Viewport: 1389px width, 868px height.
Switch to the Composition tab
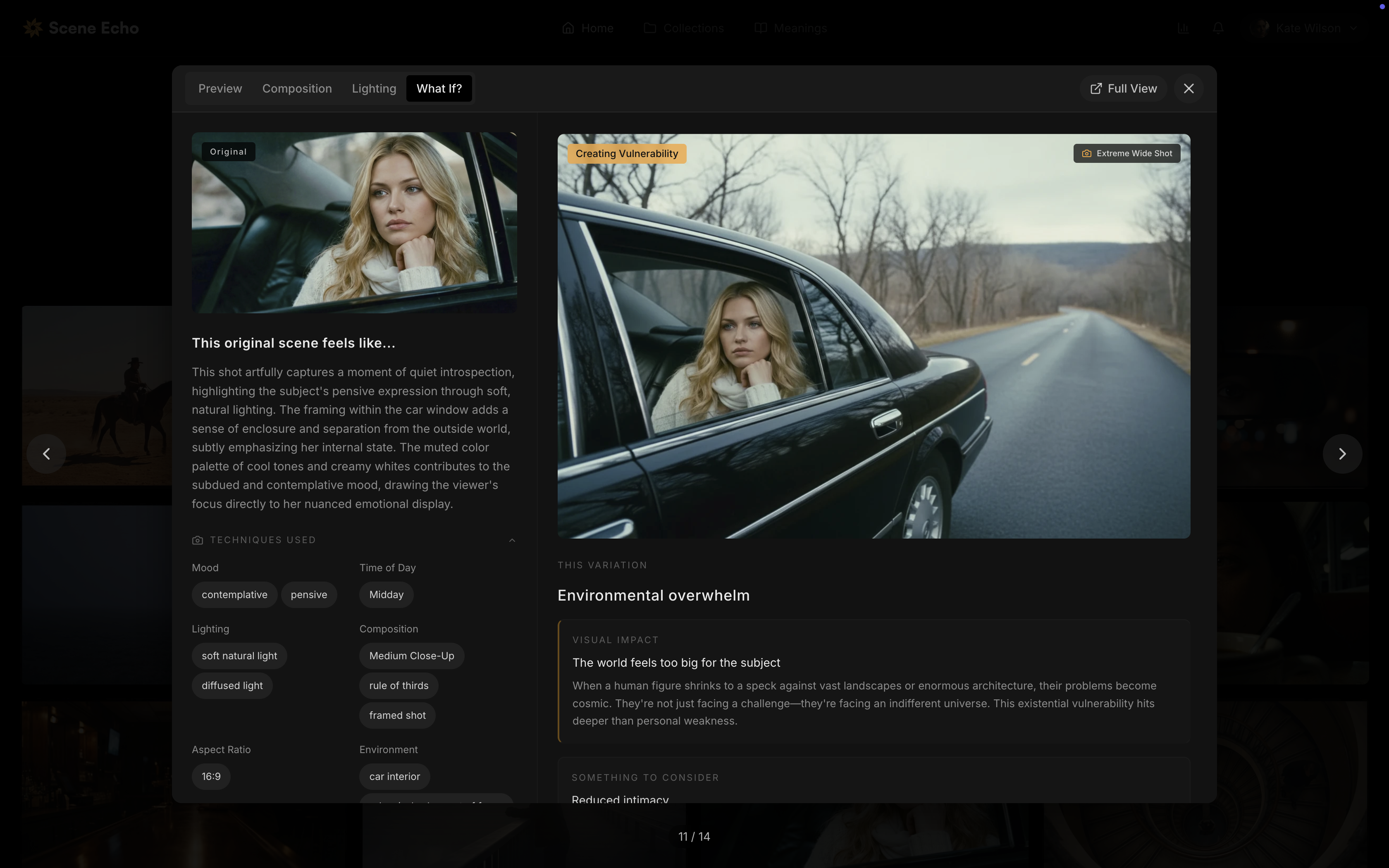(x=297, y=88)
